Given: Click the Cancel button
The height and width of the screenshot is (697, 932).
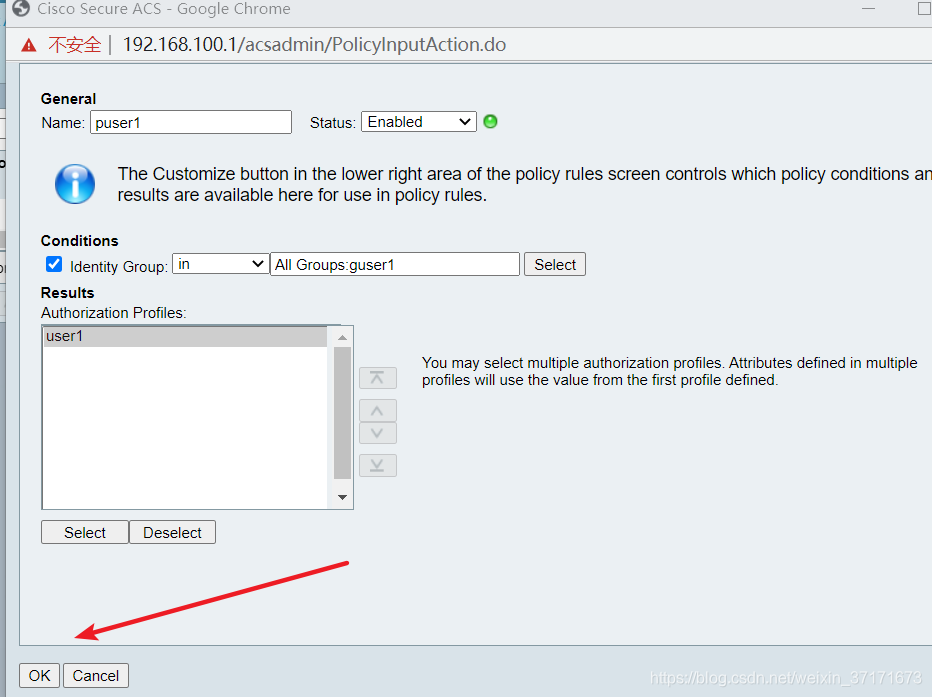Looking at the screenshot, I should (x=96, y=676).
